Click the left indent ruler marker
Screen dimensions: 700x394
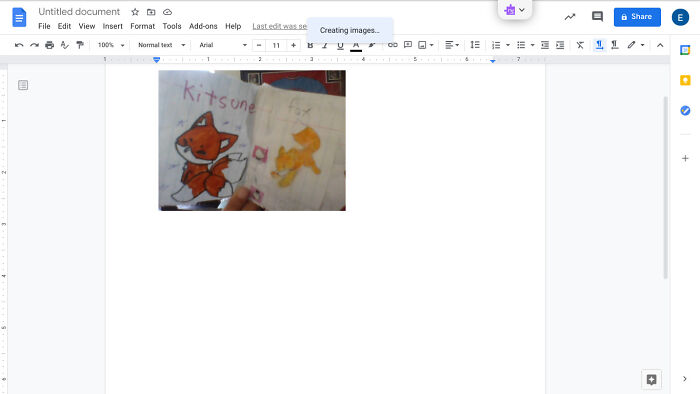coord(157,60)
